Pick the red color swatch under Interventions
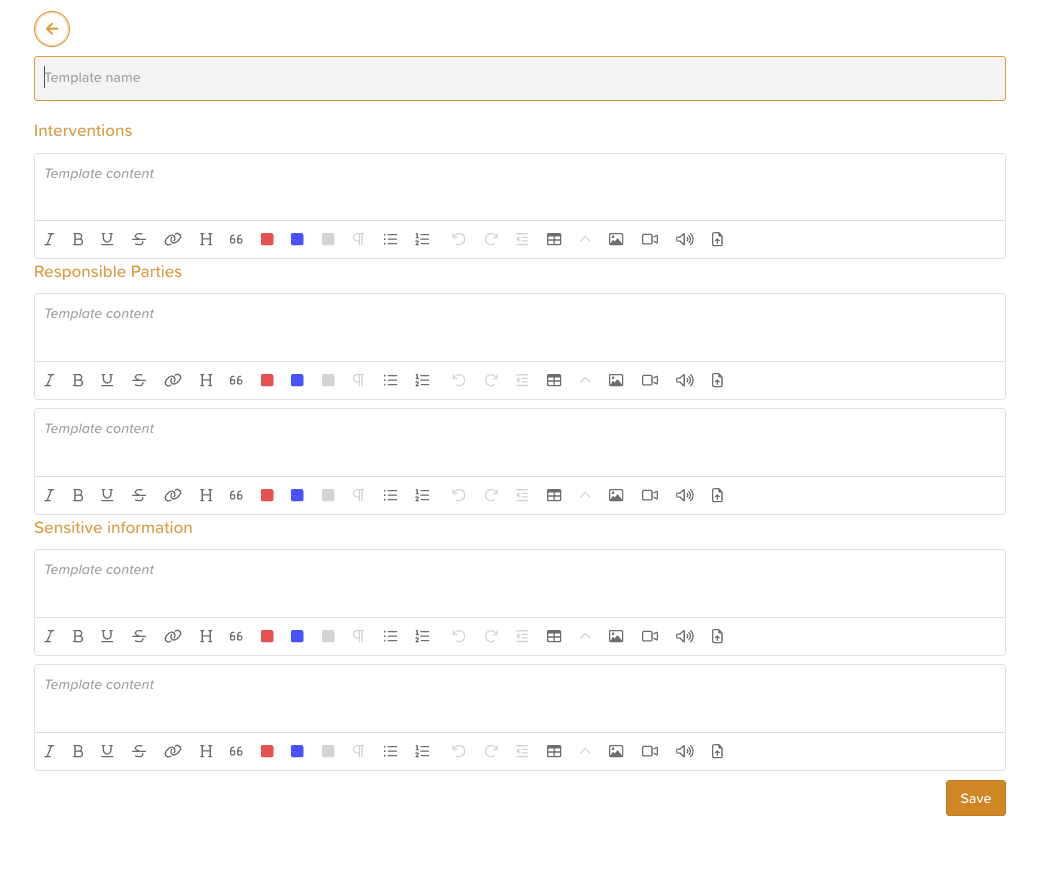Screen dimensions: 1055x873 pyautogui.click(x=267, y=239)
